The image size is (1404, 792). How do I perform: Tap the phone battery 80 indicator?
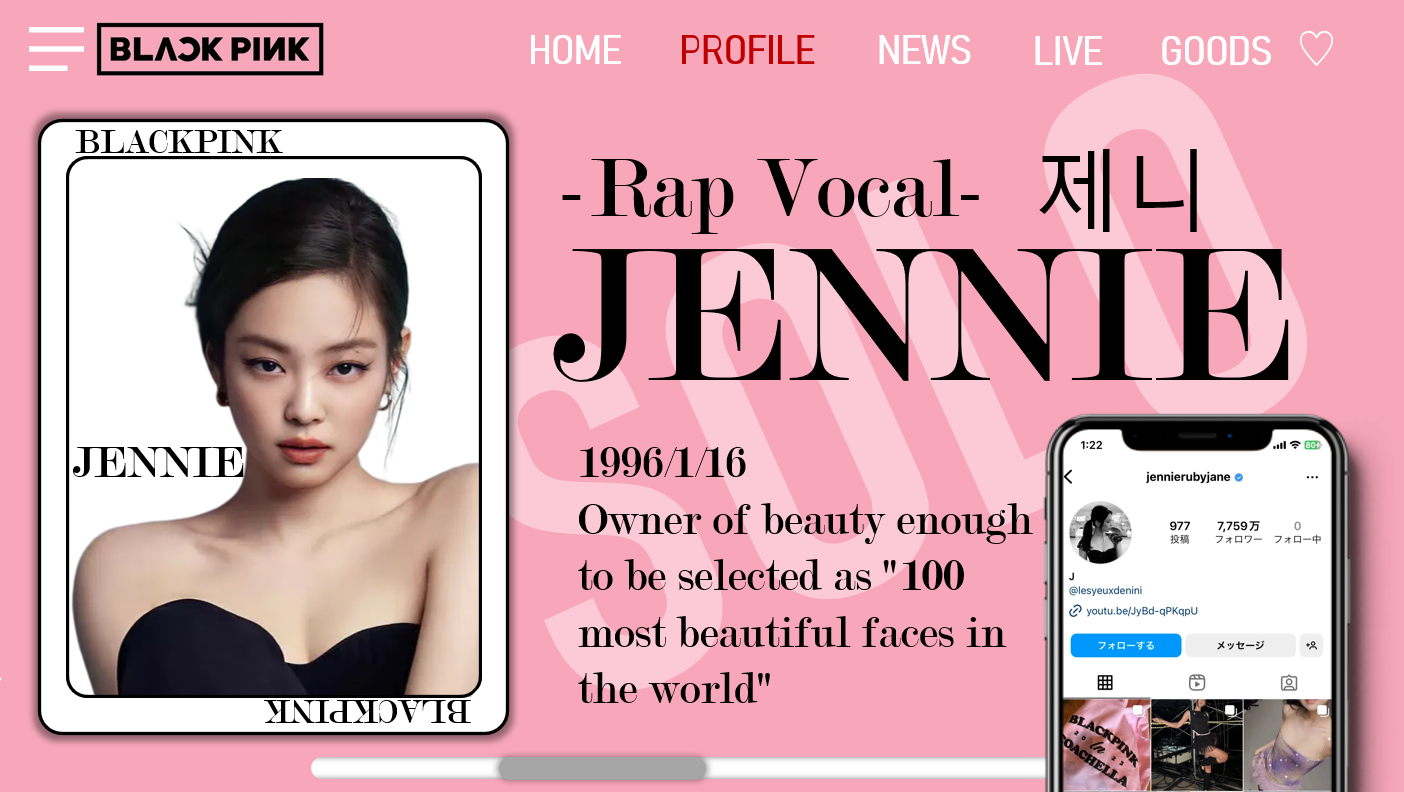1312,445
